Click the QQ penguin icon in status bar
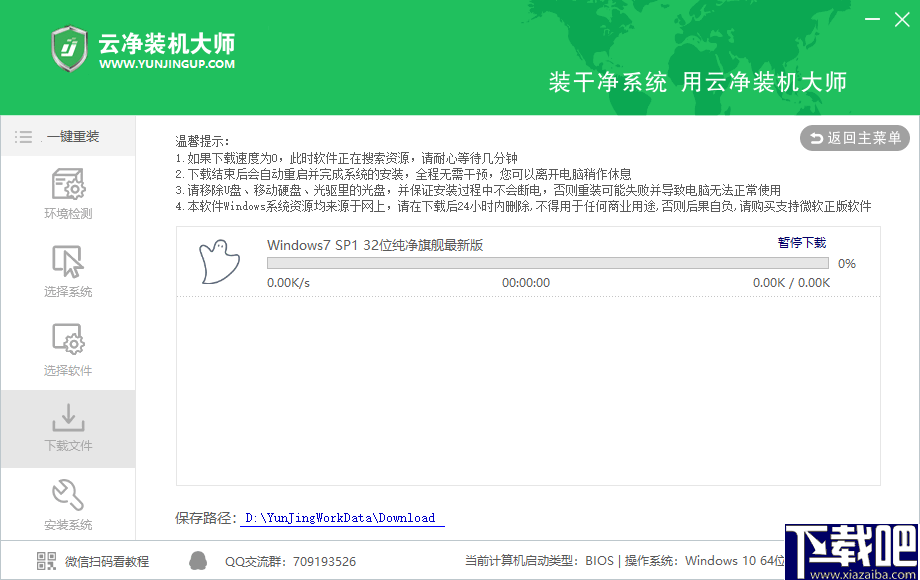The image size is (920, 580). [x=196, y=561]
